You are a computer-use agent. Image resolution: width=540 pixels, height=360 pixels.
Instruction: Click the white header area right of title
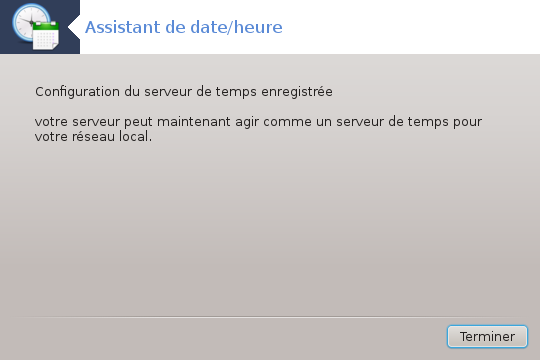pyautogui.click(x=410, y=27)
